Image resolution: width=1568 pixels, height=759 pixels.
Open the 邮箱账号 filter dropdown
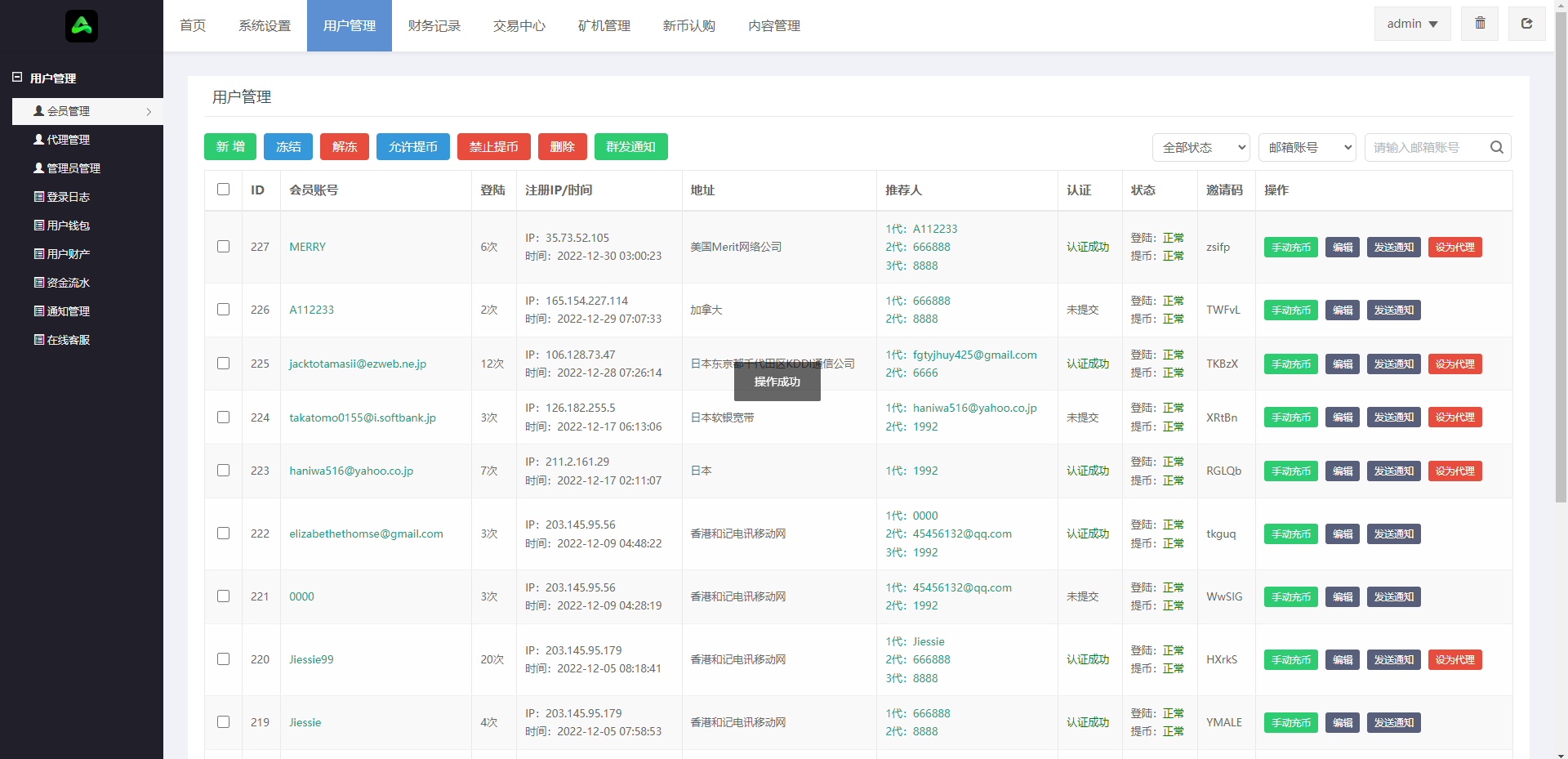(1307, 147)
